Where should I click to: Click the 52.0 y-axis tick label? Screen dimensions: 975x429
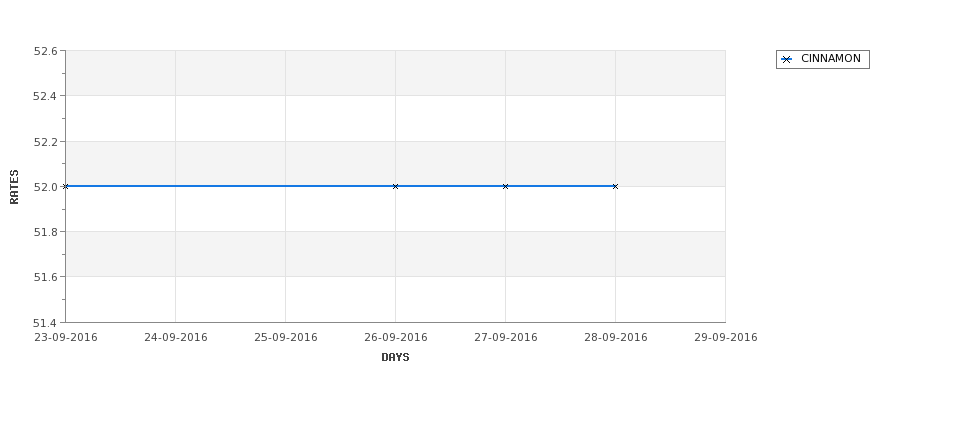click(45, 187)
